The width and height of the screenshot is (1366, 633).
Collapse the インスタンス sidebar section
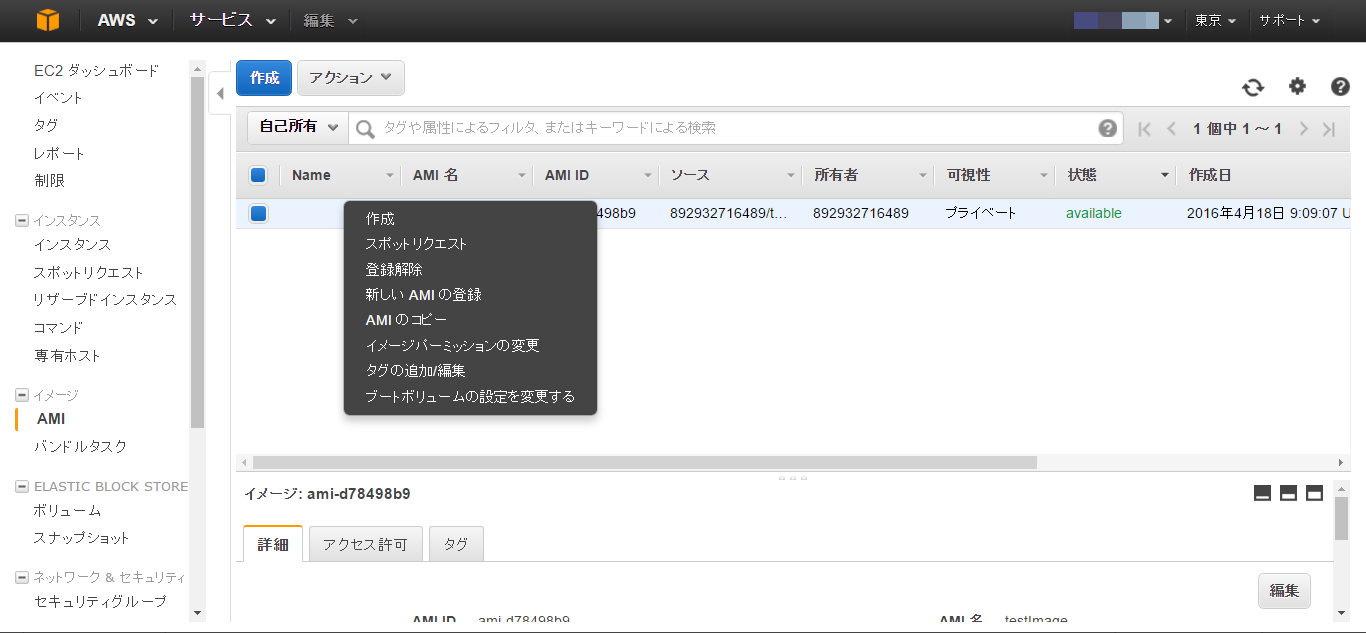[22, 220]
